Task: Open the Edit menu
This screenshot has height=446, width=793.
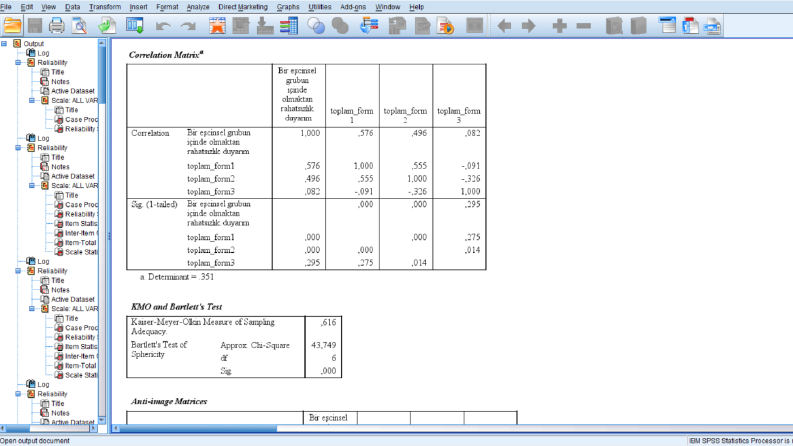Action: coord(27,7)
